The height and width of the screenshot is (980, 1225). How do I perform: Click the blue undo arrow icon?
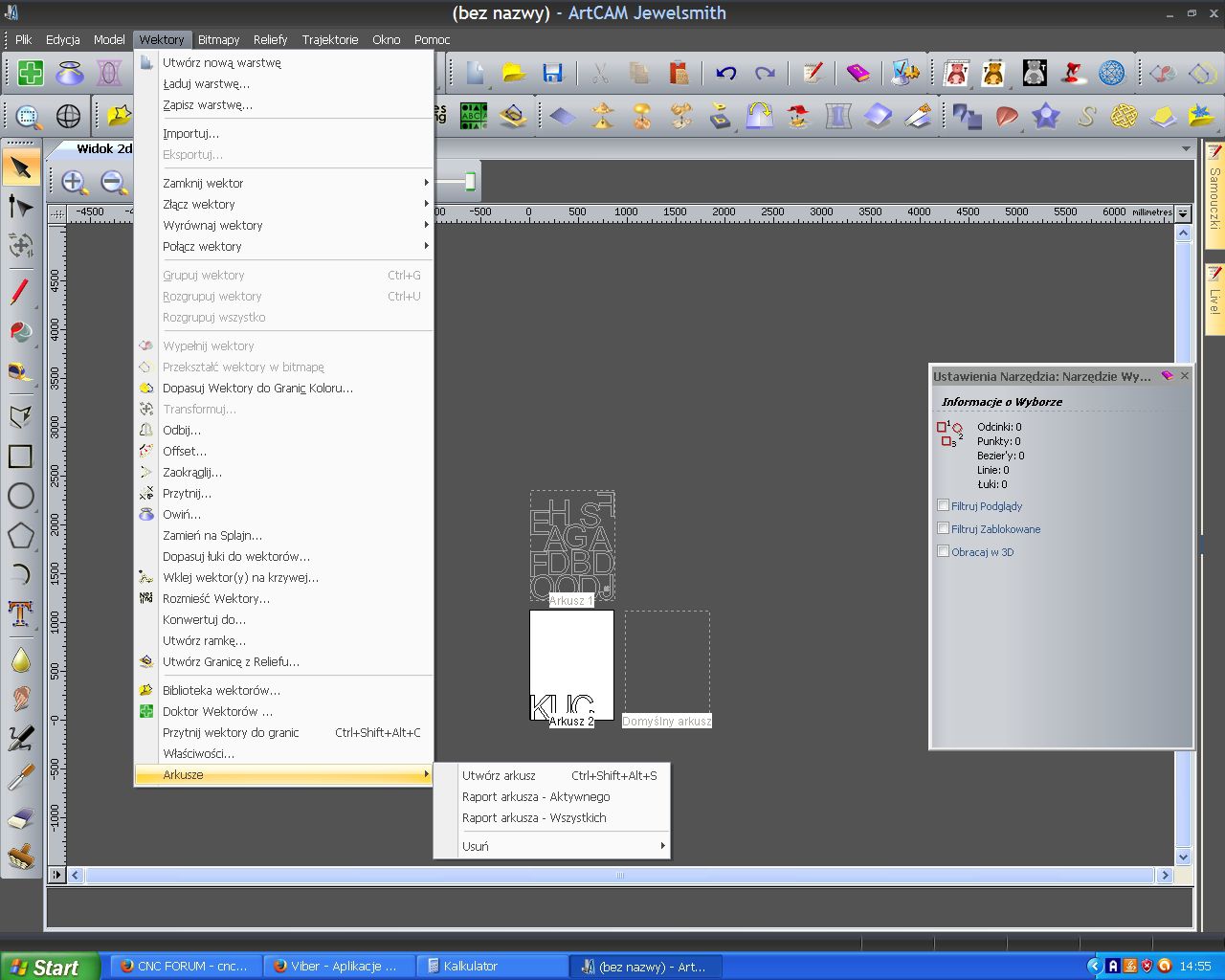click(x=725, y=73)
